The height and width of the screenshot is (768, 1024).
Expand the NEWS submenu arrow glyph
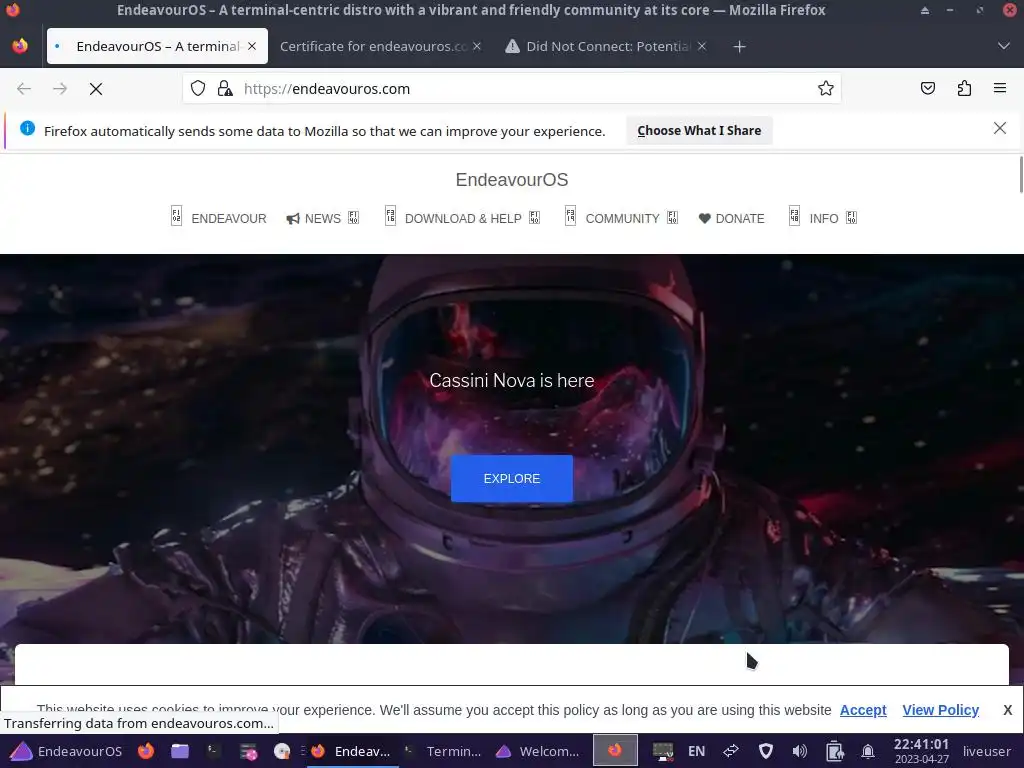click(x=353, y=217)
